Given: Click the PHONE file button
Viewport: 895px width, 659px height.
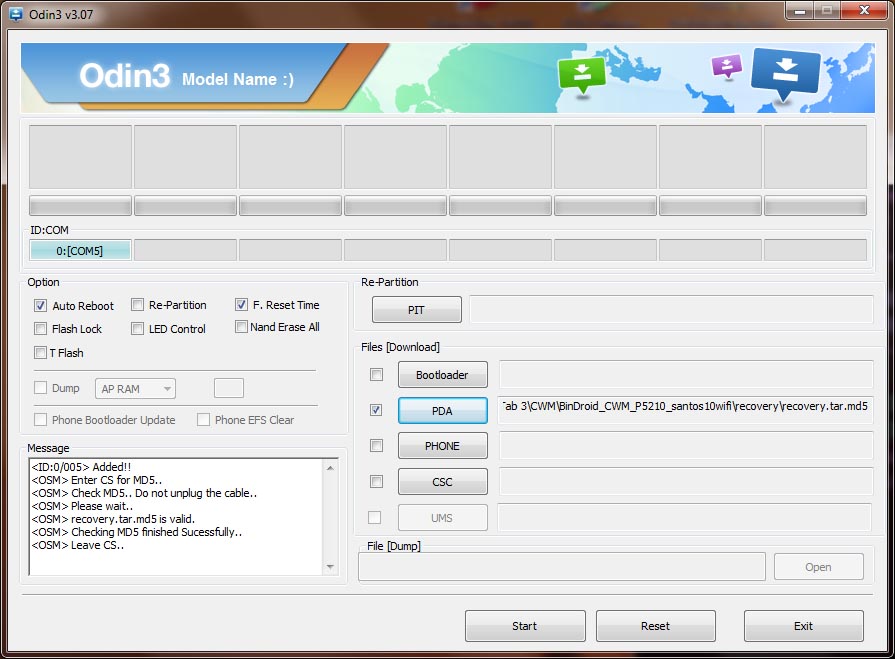Looking at the screenshot, I should click(x=443, y=446).
